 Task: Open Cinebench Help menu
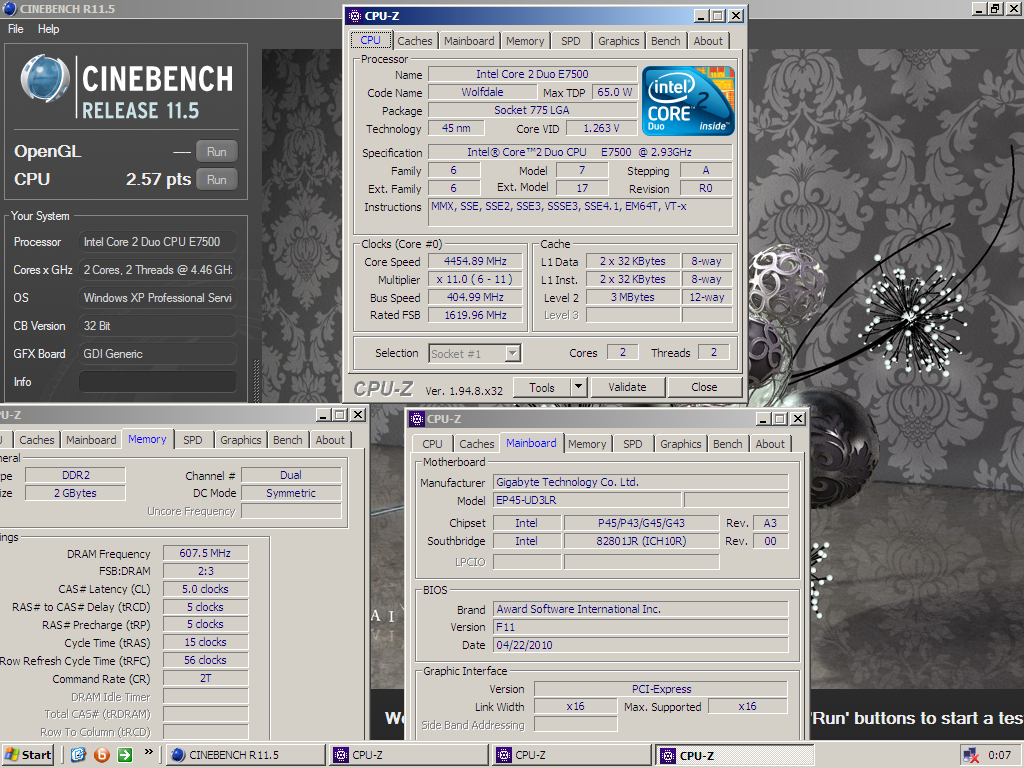48,29
